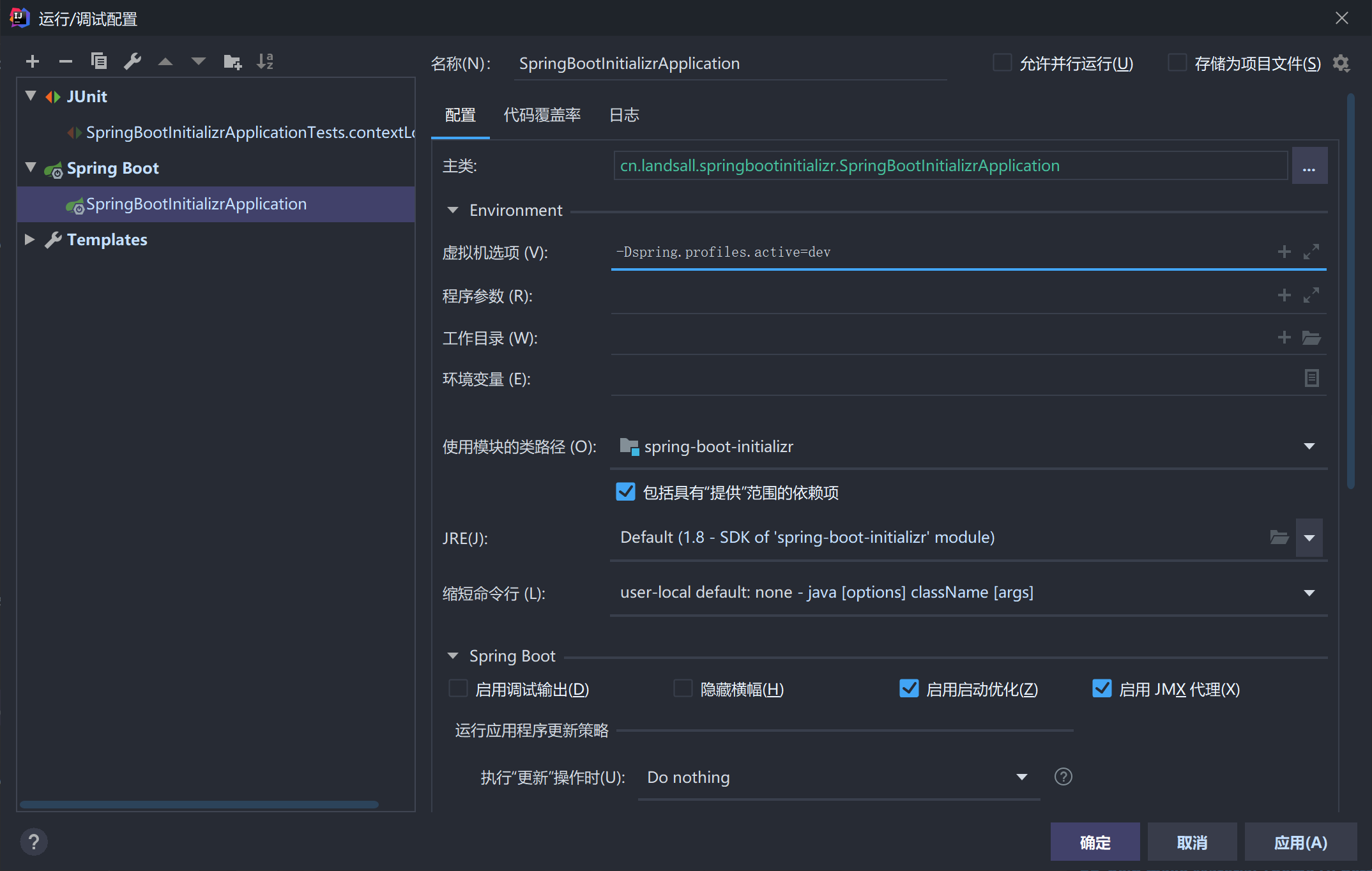This screenshot has width=1372, height=871.
Task: Click the configuration name input field
Action: pyautogui.click(x=730, y=64)
